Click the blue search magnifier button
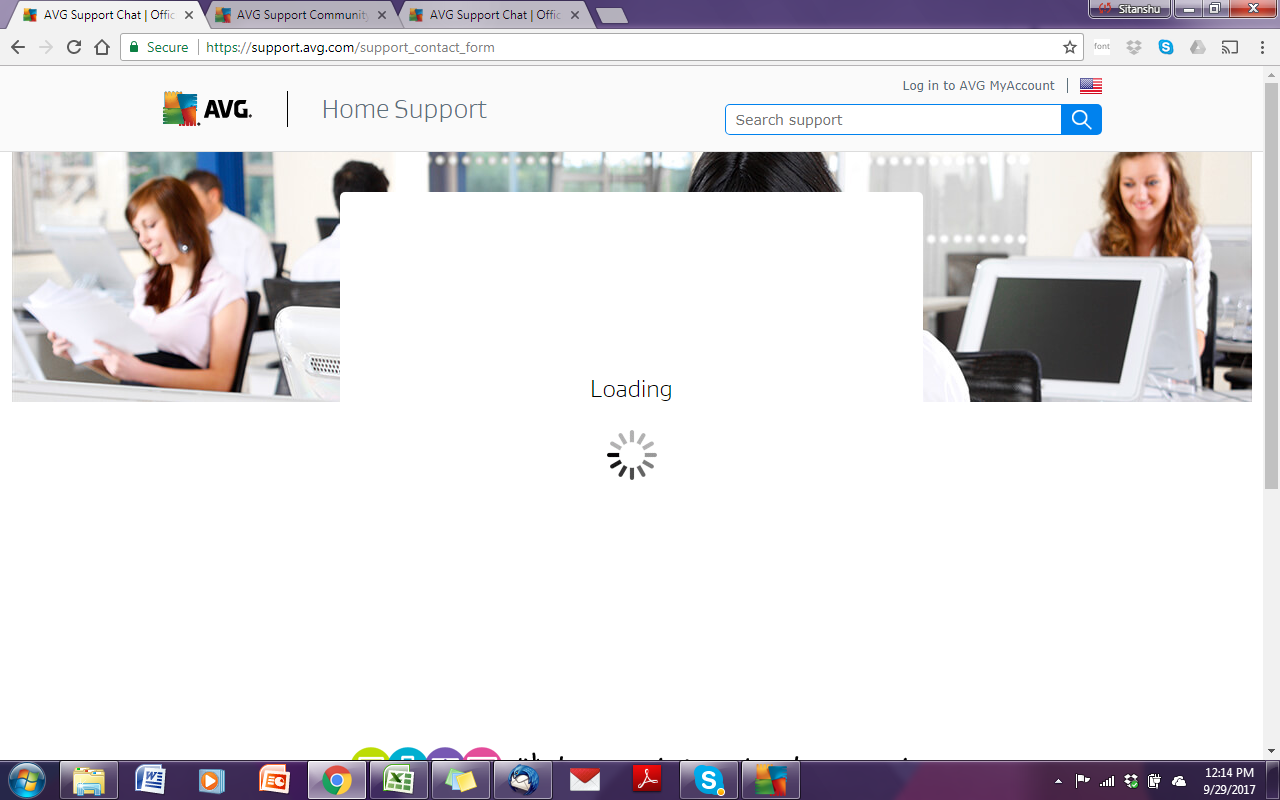 [1081, 120]
